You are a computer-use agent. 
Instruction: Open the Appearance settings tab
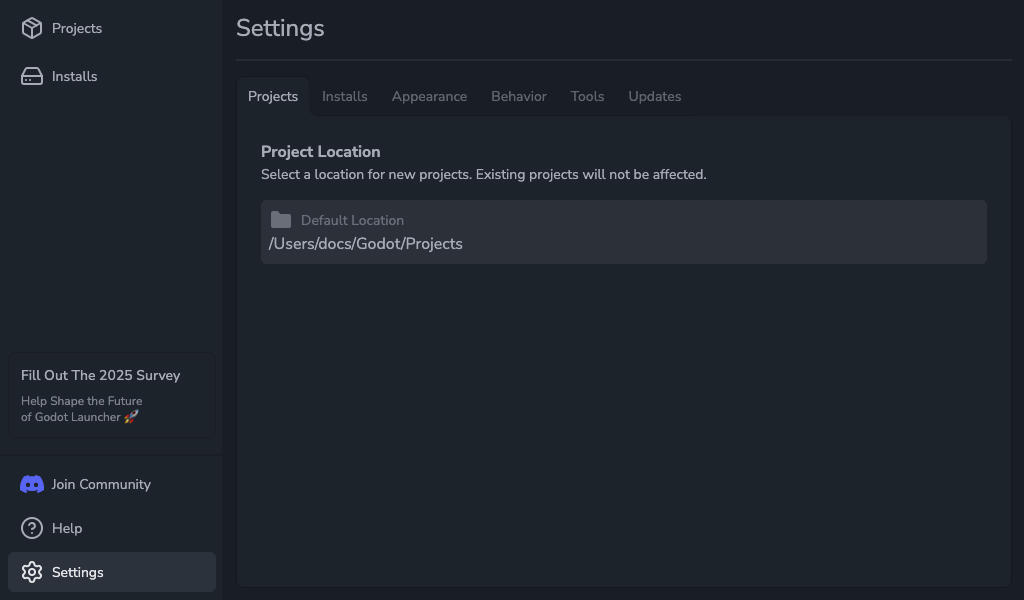pyautogui.click(x=429, y=96)
